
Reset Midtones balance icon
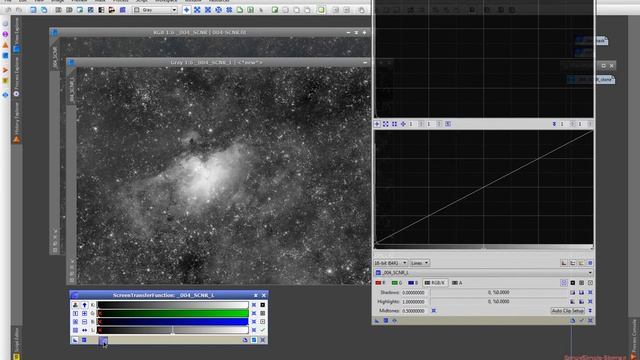click(434, 311)
